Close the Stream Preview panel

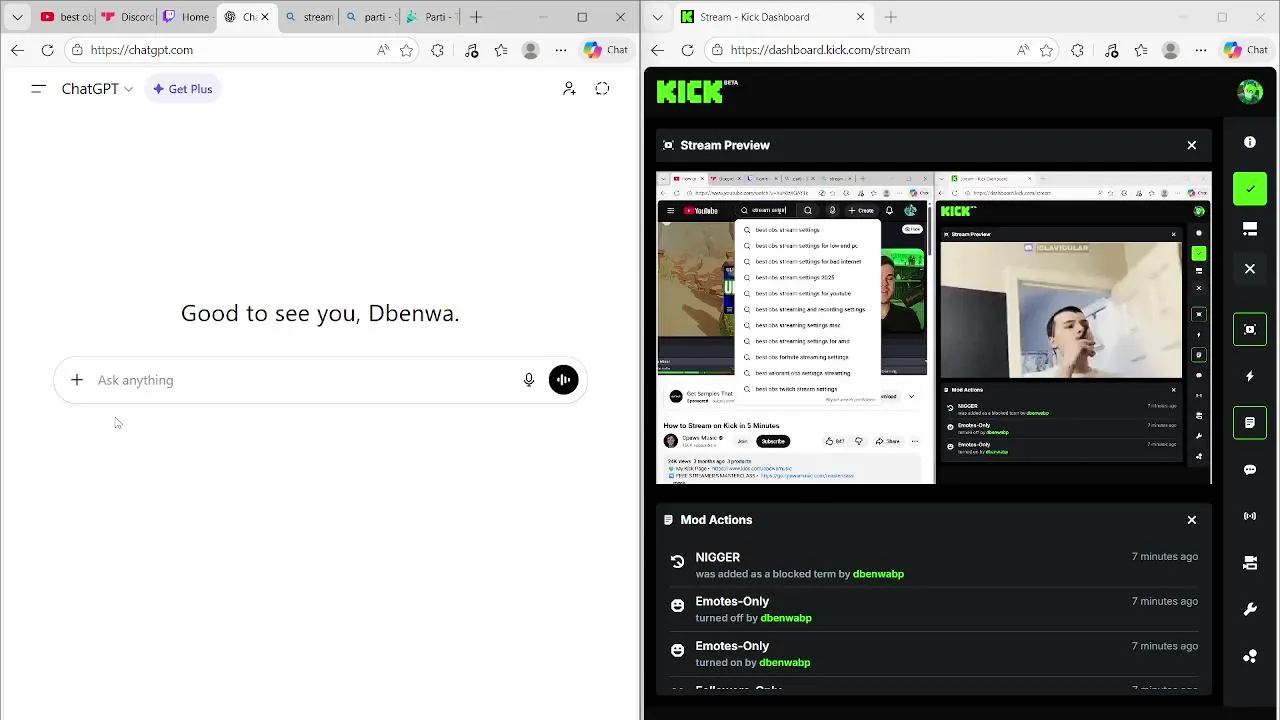[1191, 145]
